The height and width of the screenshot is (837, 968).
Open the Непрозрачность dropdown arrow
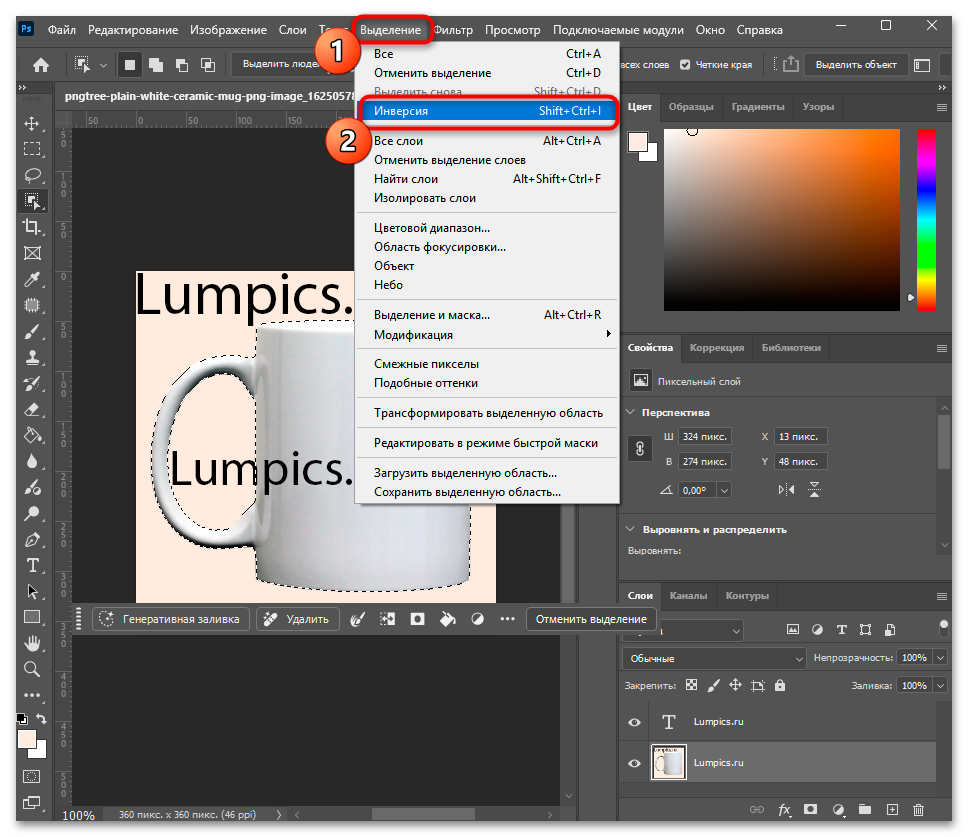click(x=940, y=658)
